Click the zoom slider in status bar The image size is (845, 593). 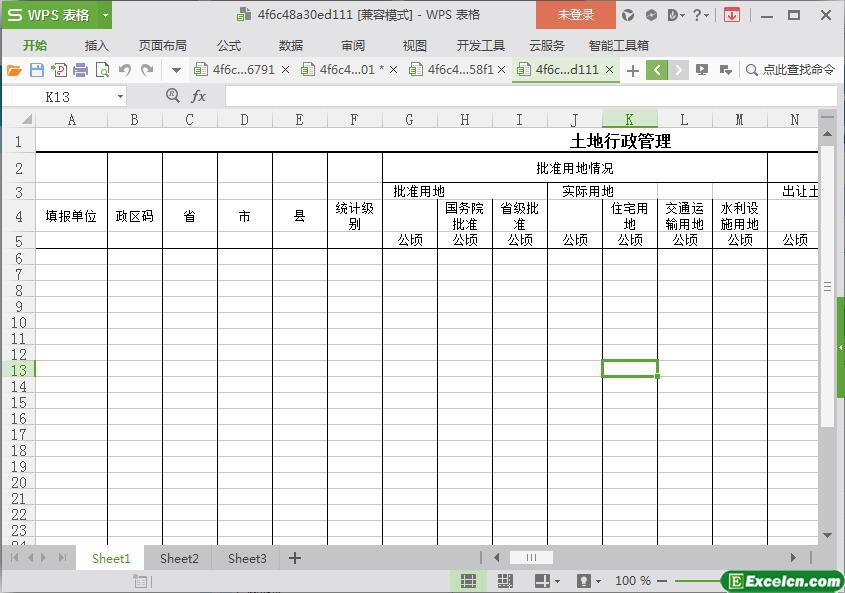(700, 581)
